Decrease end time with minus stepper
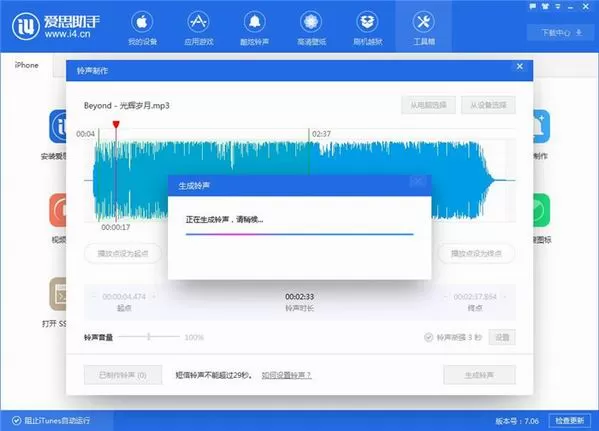599x431 pixels. click(x=445, y=297)
